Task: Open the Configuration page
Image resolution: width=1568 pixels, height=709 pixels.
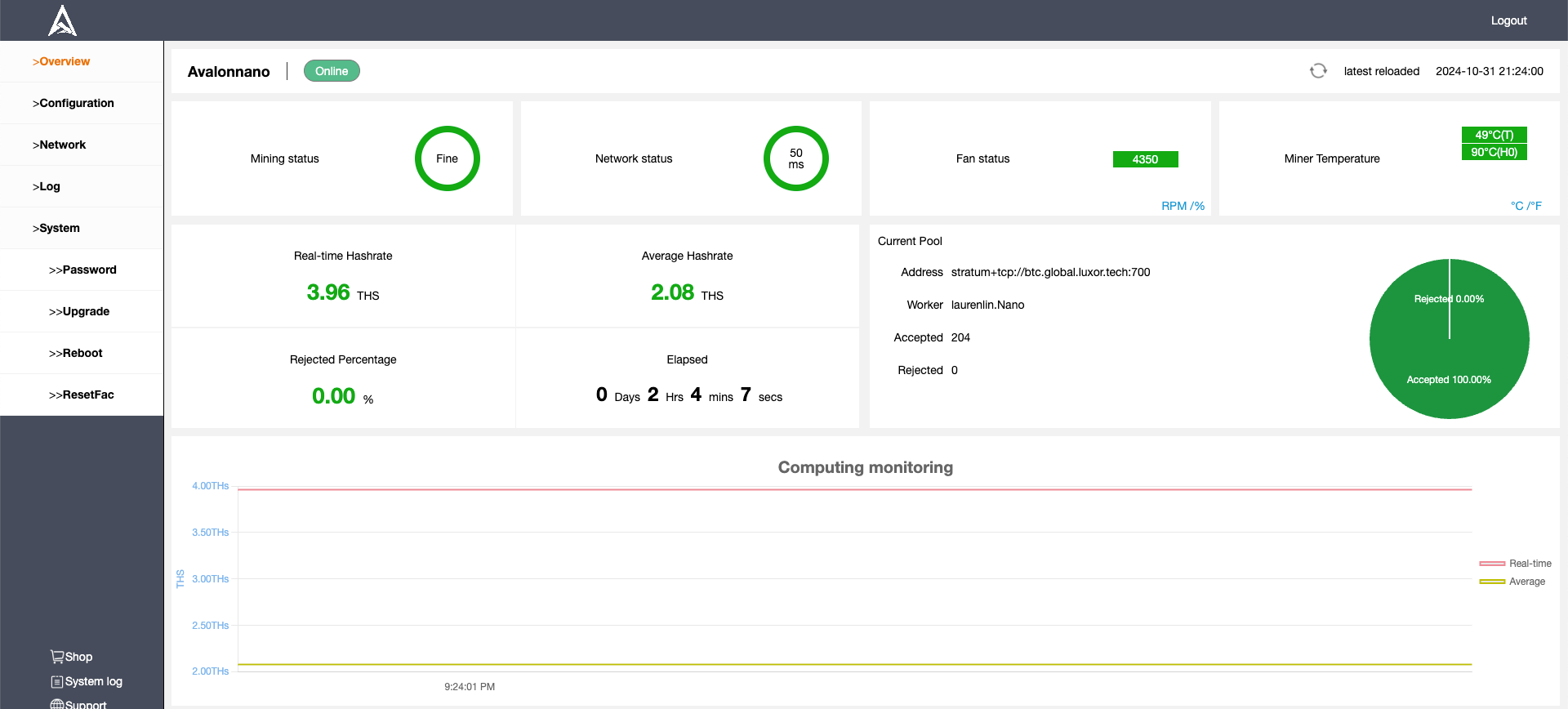Action: point(82,103)
